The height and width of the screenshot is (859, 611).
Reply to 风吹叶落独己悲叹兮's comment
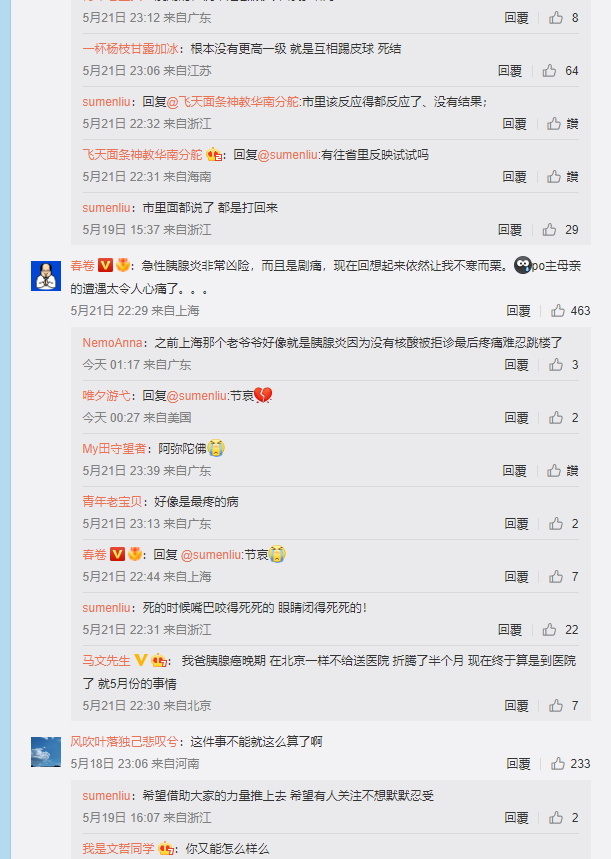click(x=518, y=764)
